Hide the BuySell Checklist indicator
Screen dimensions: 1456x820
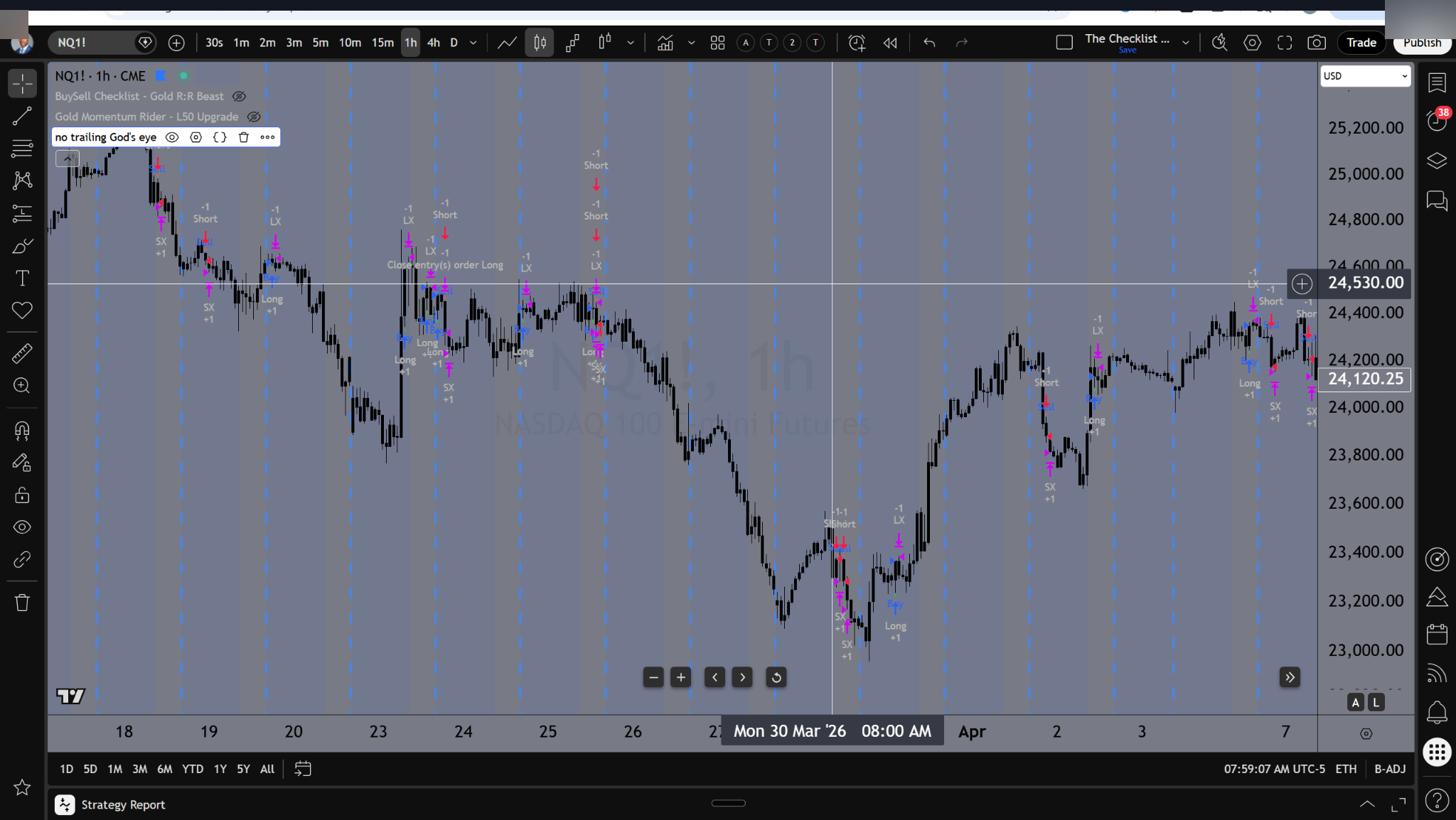point(237,96)
